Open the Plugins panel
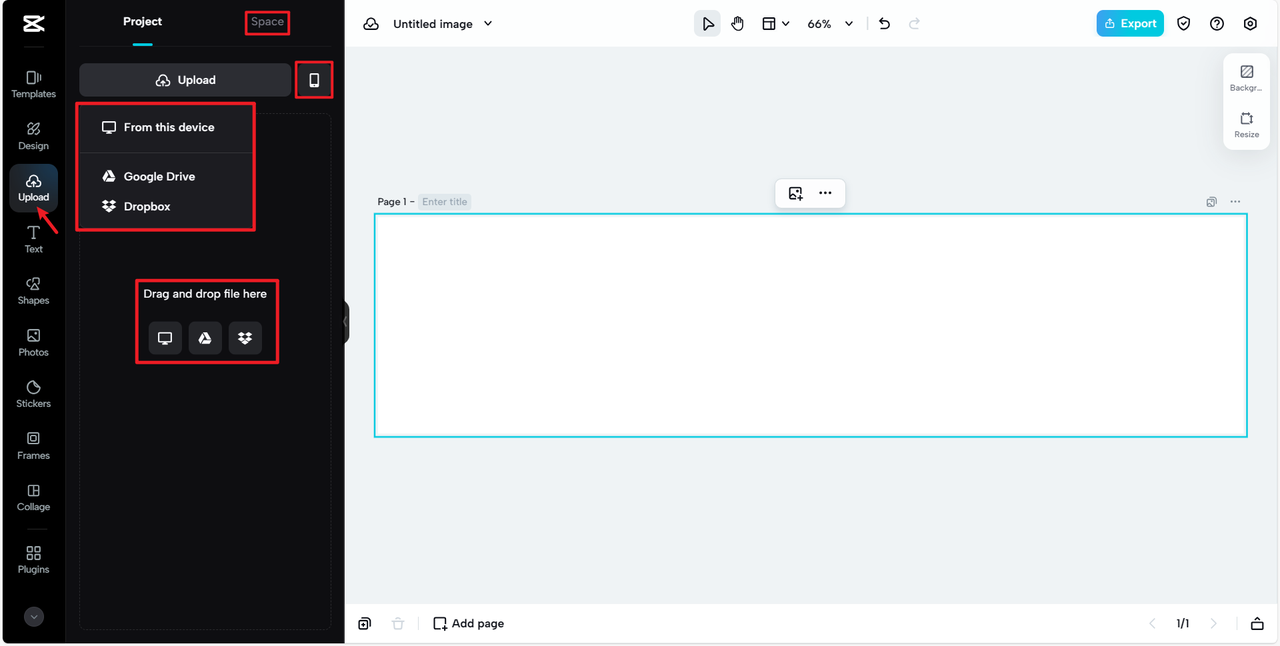This screenshot has height=646, width=1280. point(33,560)
